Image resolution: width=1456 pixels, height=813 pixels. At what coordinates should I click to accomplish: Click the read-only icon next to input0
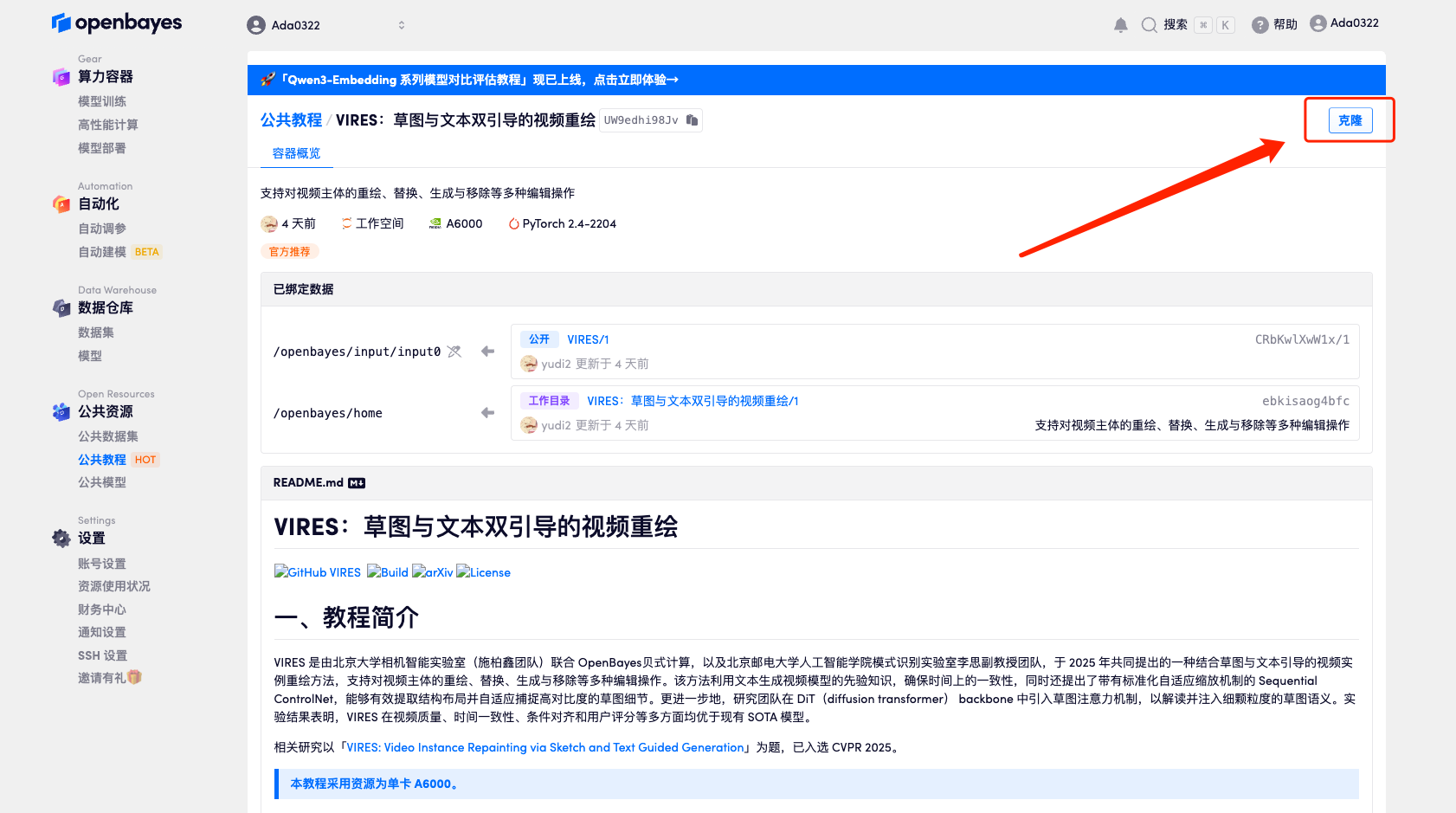pos(454,352)
